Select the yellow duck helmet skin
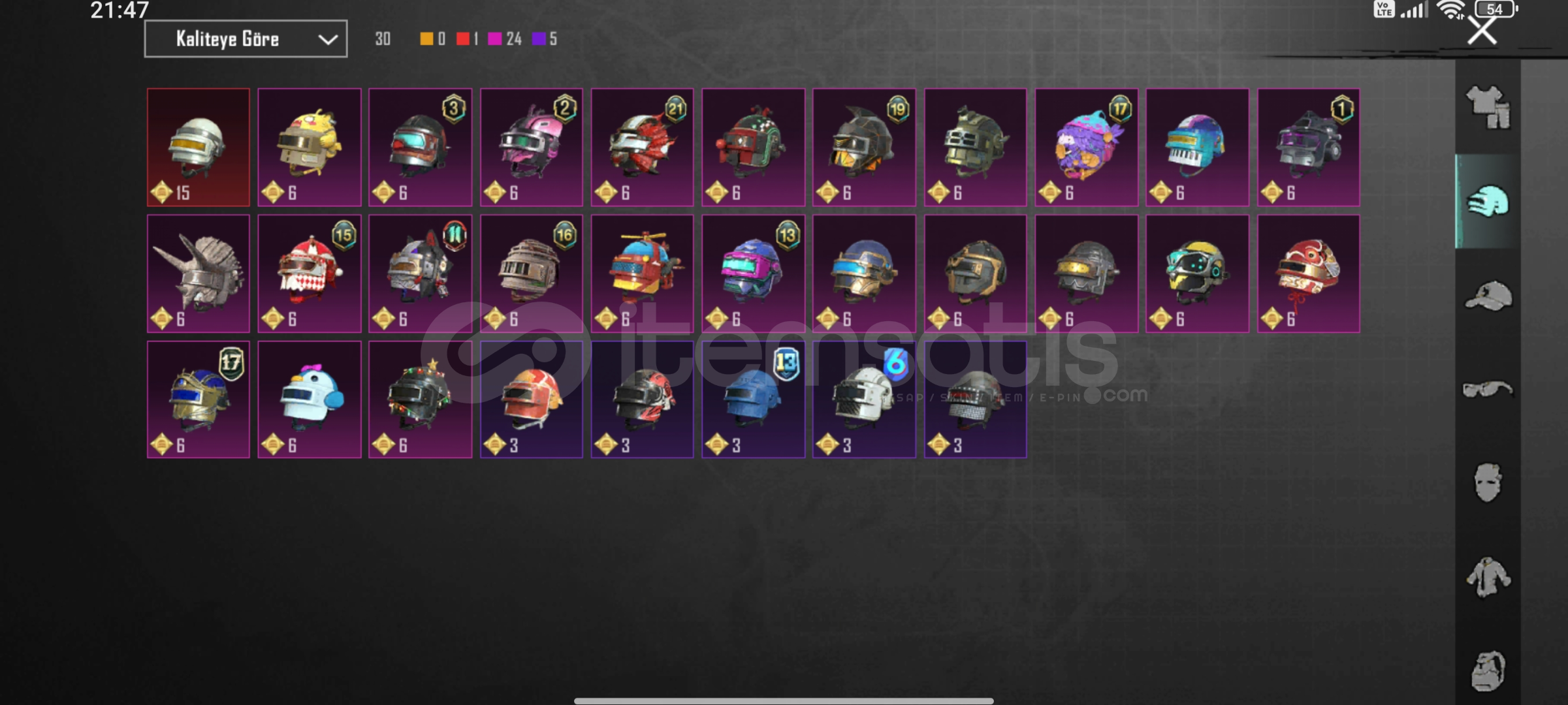 pyautogui.click(x=310, y=148)
